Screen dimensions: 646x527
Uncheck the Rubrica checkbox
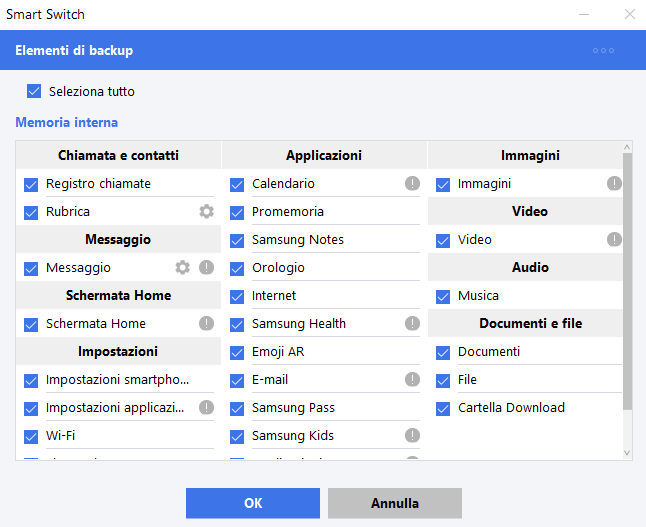[31, 213]
